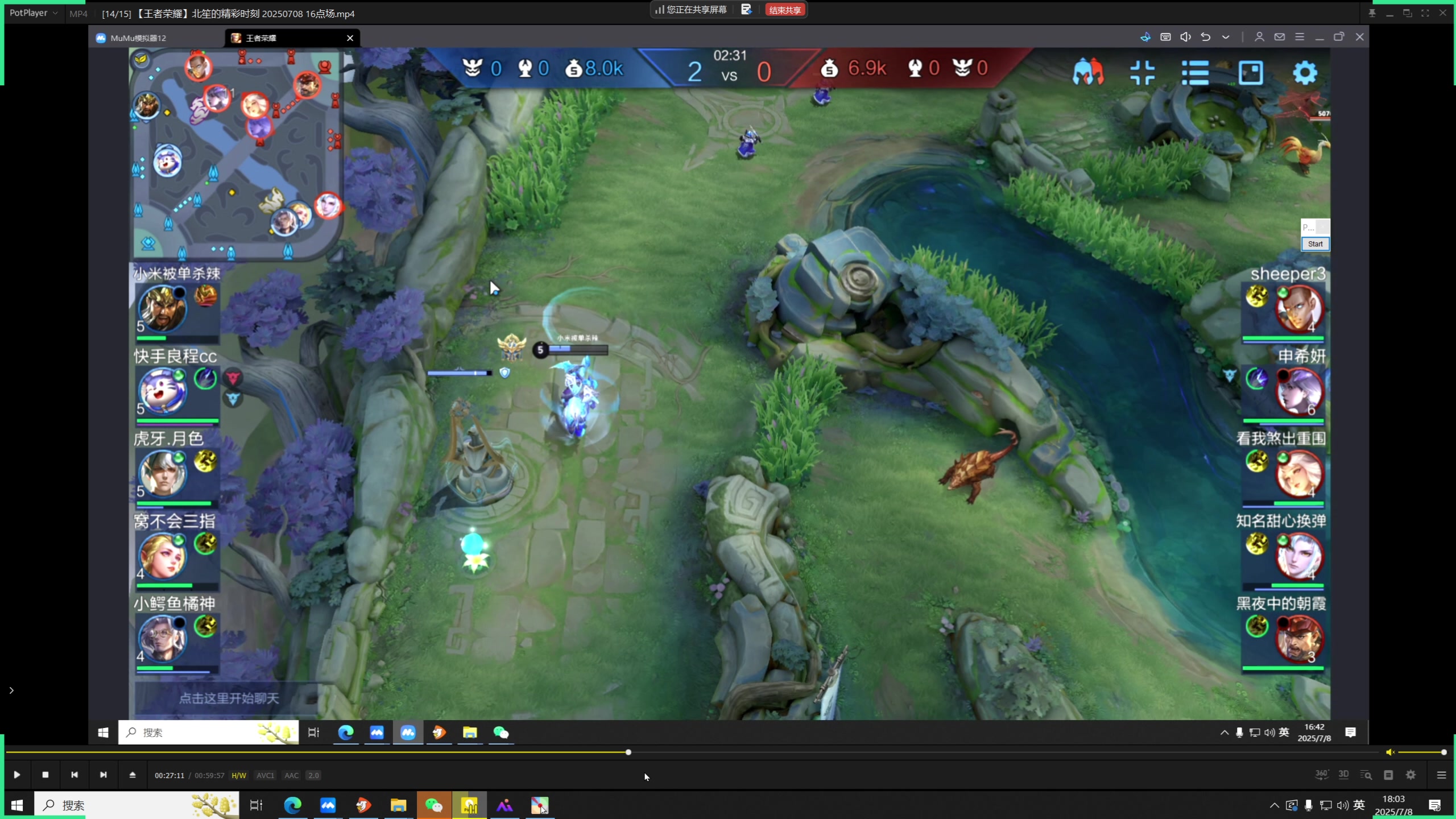
Task: Open Microsoft Edge from the taskbar
Action: point(293,805)
